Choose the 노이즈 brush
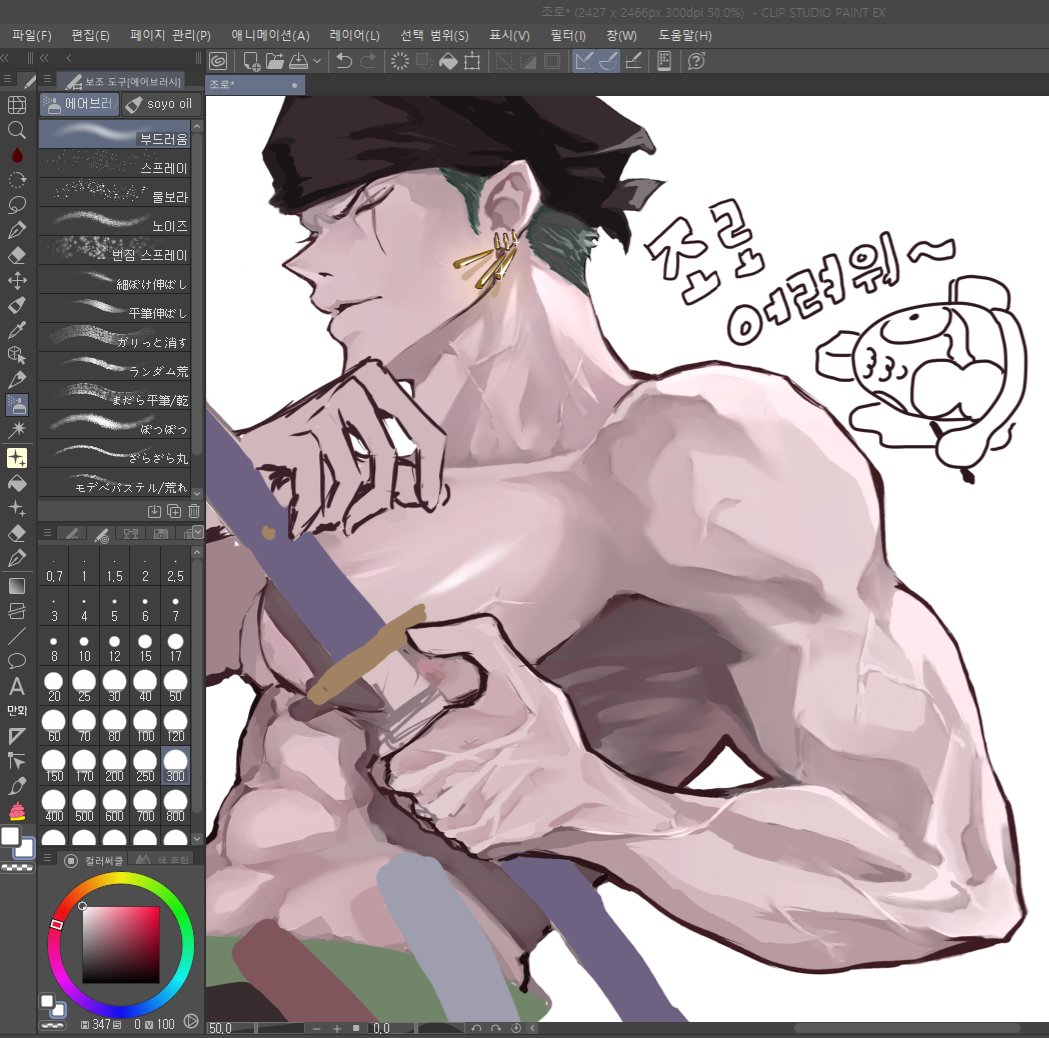Screen dimensions: 1049x1038 114,222
